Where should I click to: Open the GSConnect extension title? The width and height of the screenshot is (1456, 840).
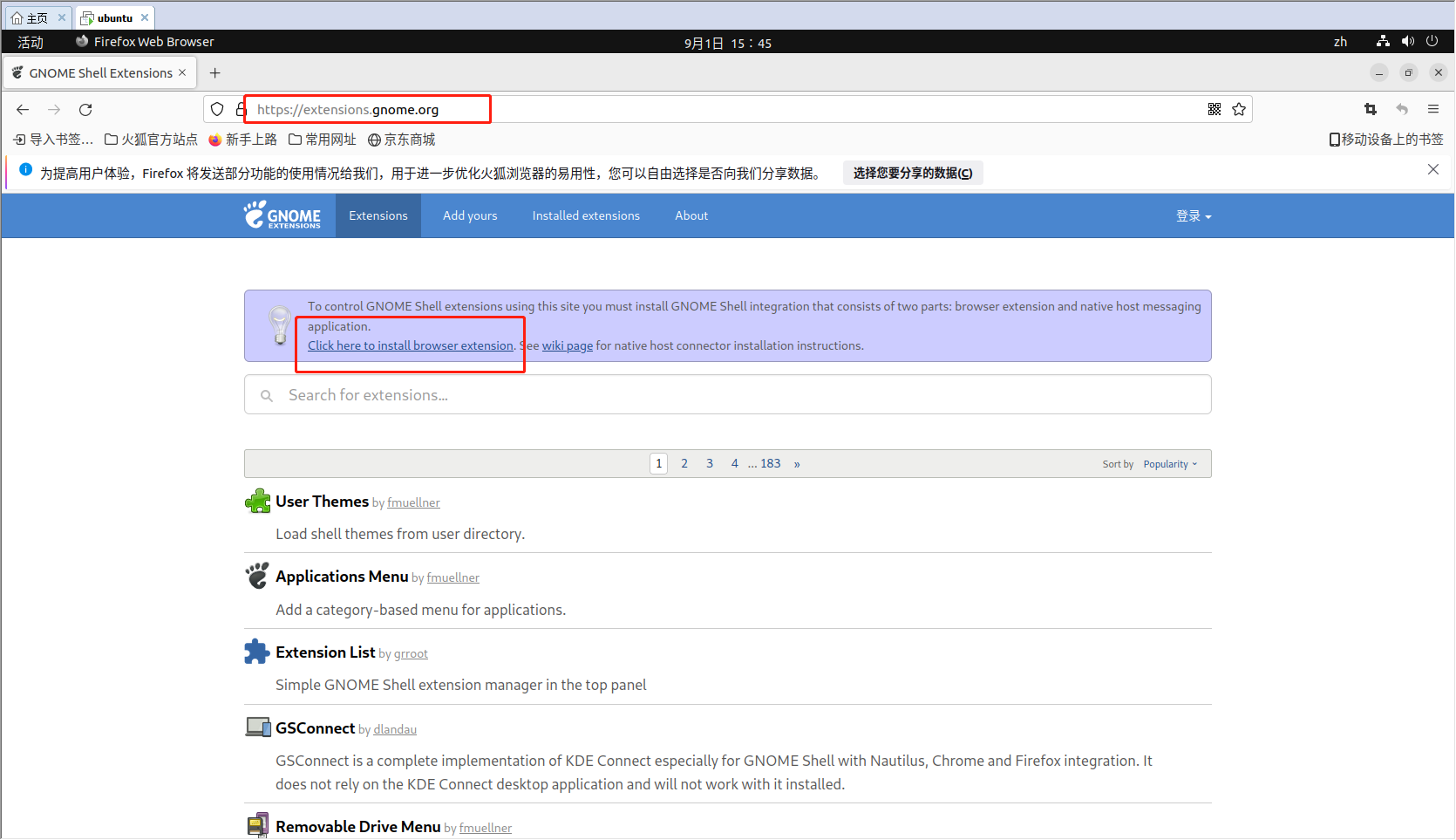(316, 728)
